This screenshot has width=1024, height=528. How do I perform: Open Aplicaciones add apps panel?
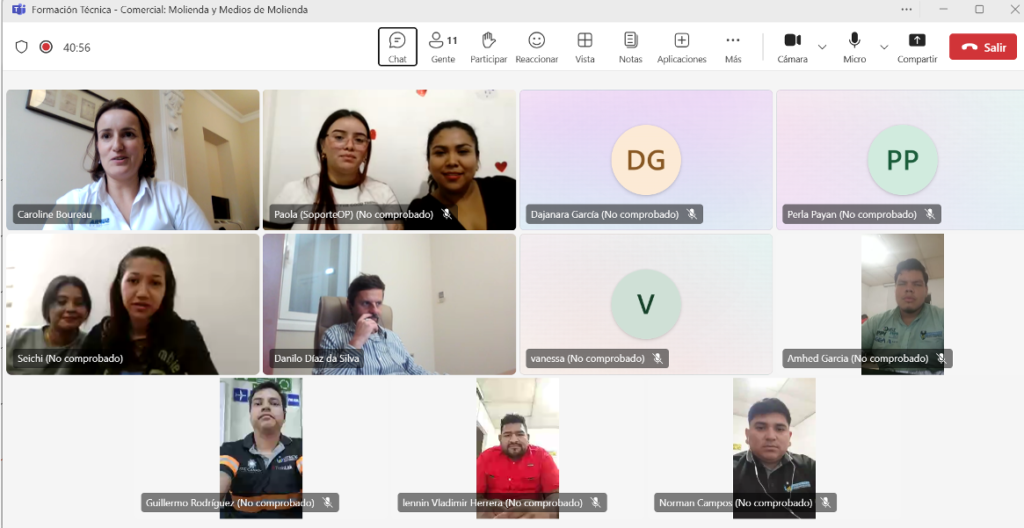pyautogui.click(x=681, y=46)
